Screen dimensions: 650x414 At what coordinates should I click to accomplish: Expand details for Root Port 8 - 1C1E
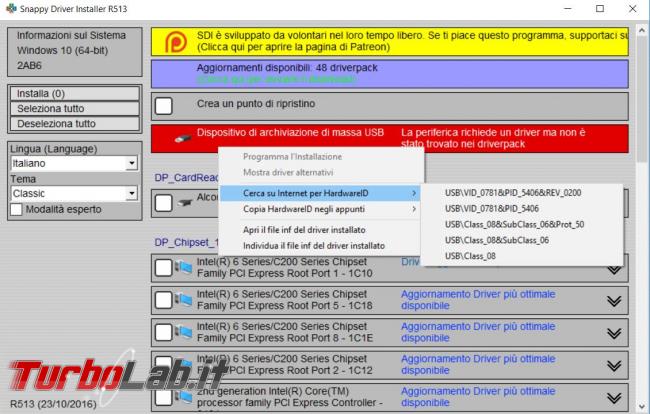coord(614,333)
